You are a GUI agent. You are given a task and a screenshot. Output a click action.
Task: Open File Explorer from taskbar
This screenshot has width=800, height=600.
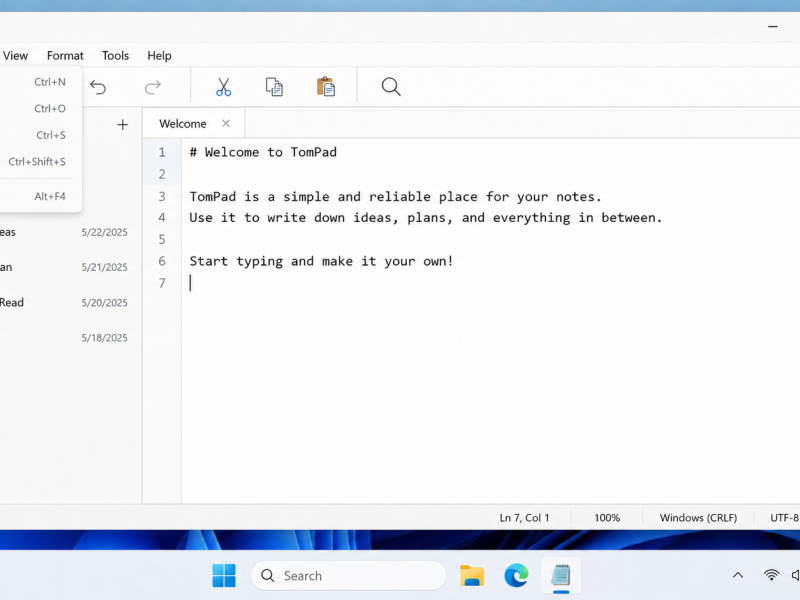coord(472,576)
